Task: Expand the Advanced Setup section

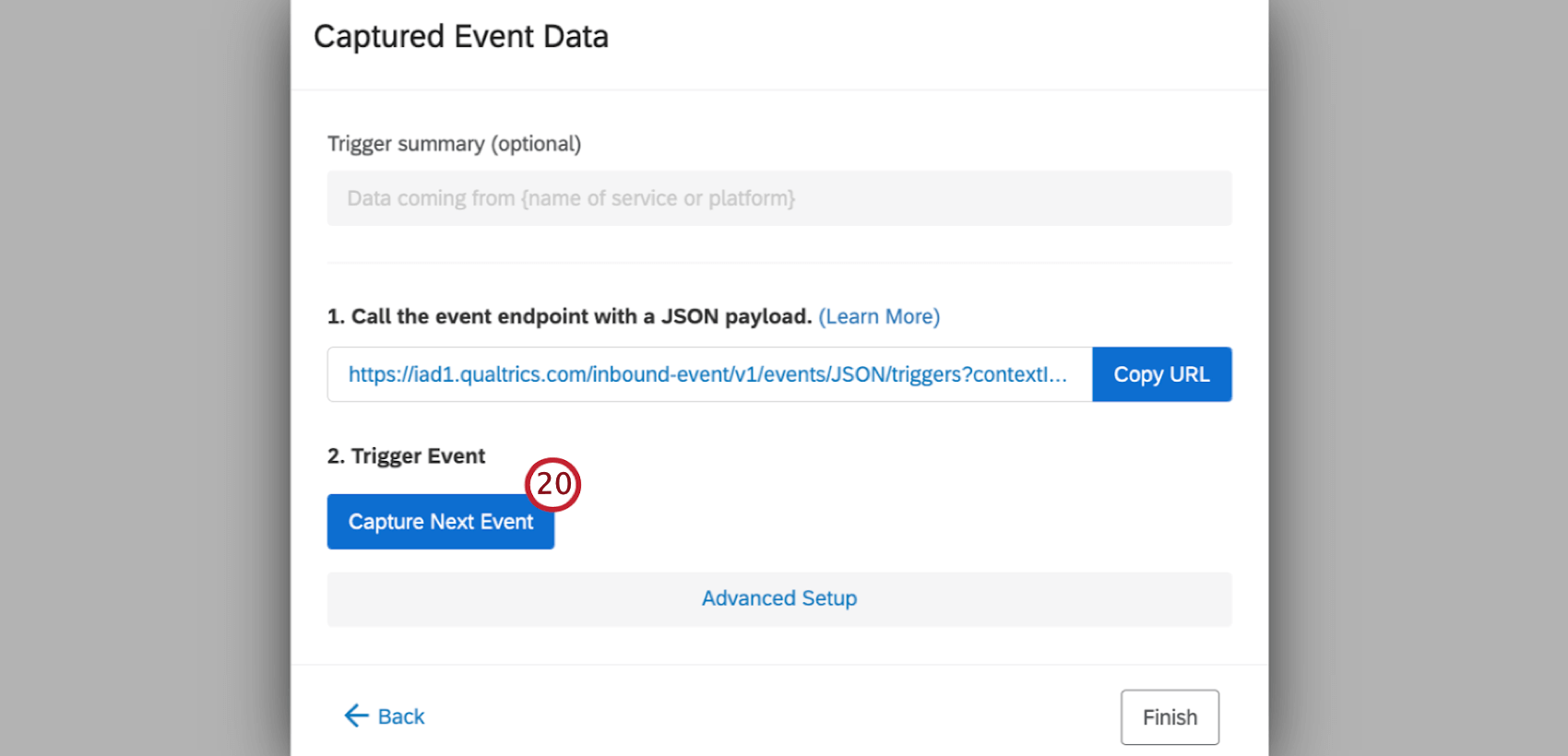Action: 779,599
